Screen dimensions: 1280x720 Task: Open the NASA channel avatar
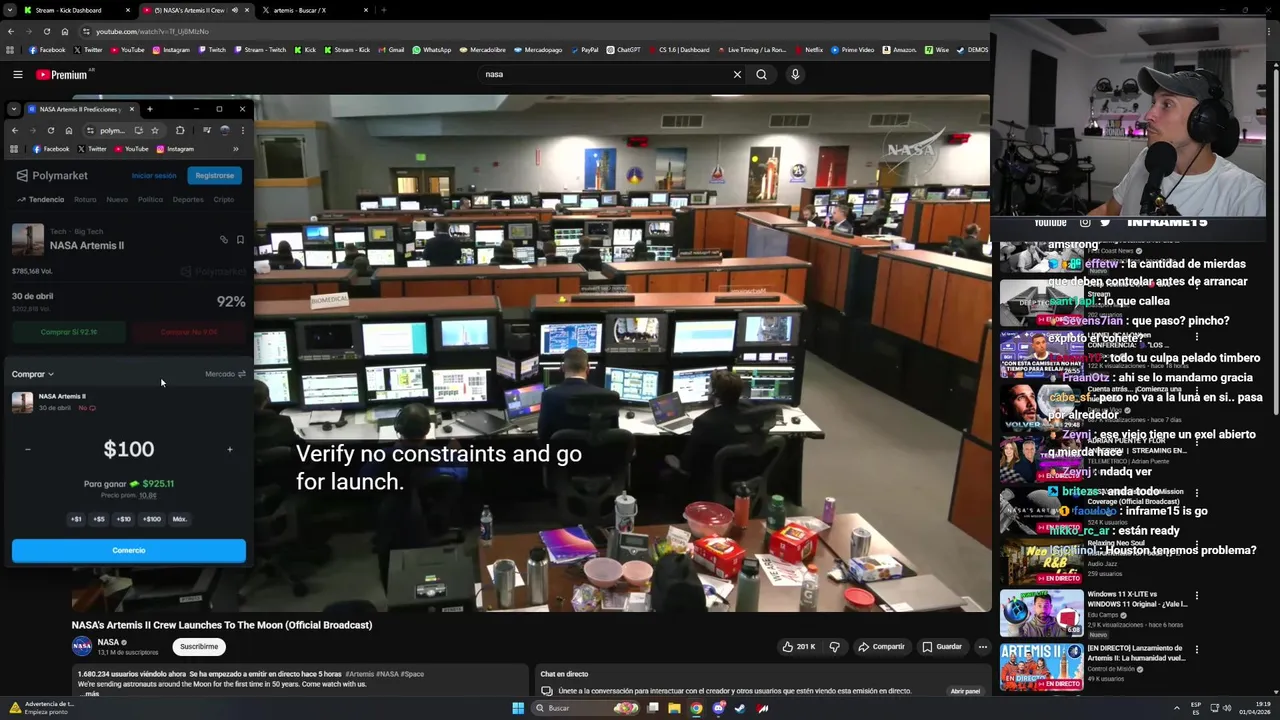tap(82, 647)
